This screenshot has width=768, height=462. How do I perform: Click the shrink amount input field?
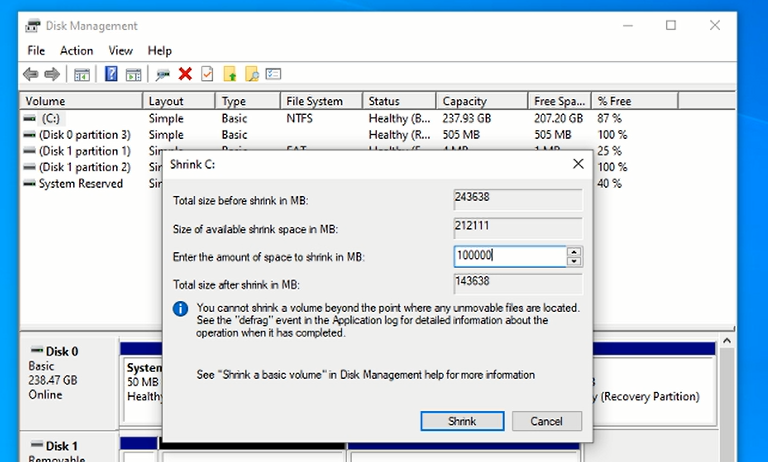pyautogui.click(x=509, y=256)
